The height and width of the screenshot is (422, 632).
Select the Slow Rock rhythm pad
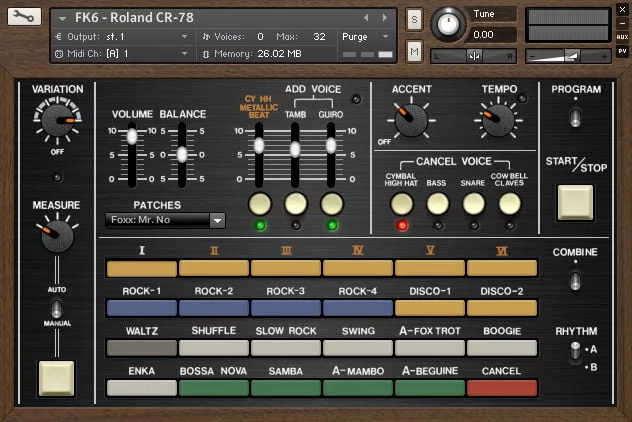(286, 348)
